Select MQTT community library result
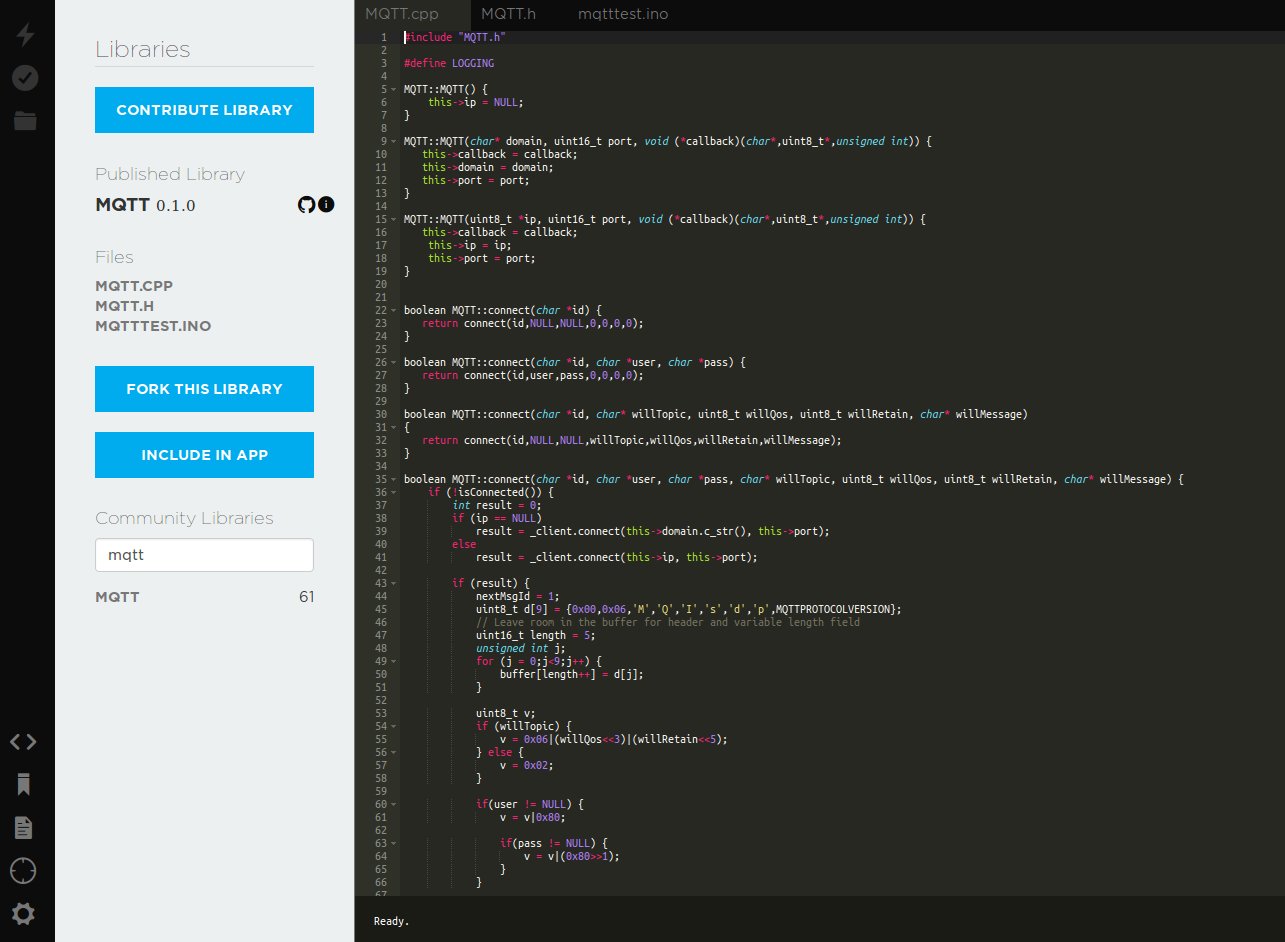 pos(204,597)
